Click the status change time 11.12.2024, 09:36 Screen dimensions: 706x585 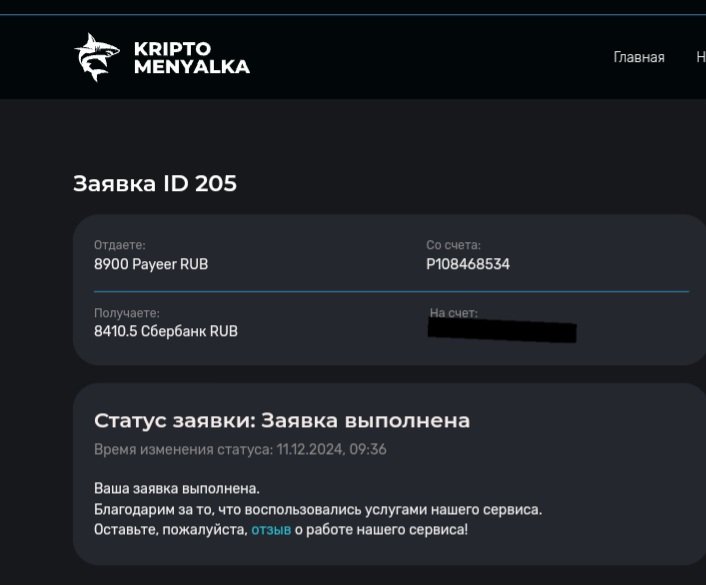(330, 450)
